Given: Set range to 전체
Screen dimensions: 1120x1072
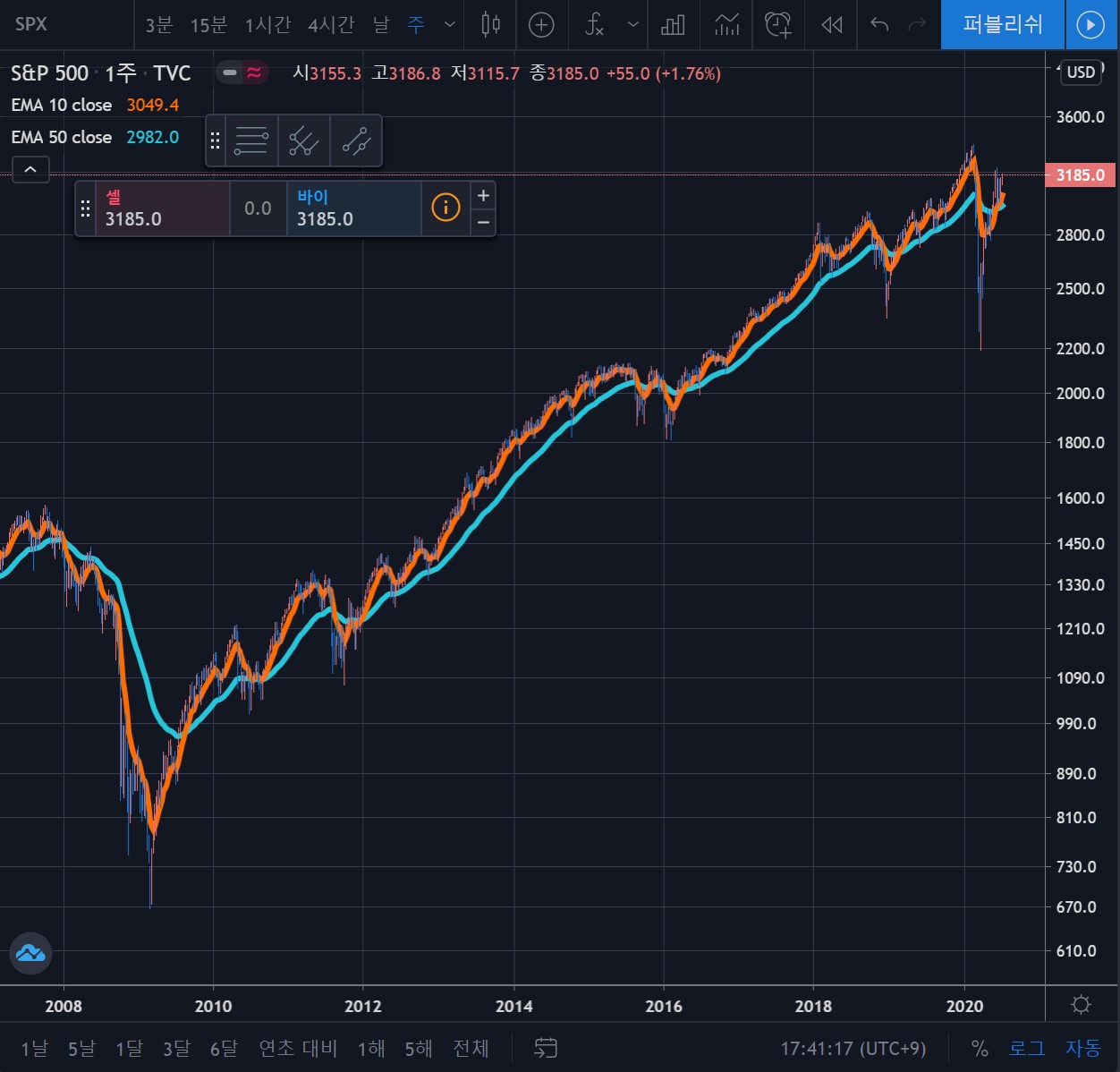Looking at the screenshot, I should pyautogui.click(x=471, y=1048).
